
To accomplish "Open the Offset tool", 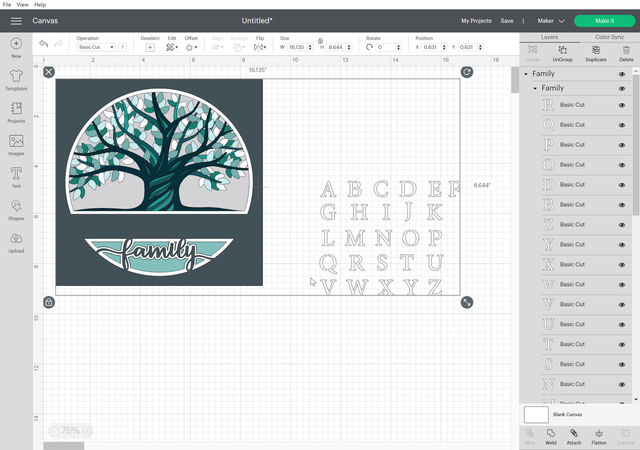I will point(191,47).
